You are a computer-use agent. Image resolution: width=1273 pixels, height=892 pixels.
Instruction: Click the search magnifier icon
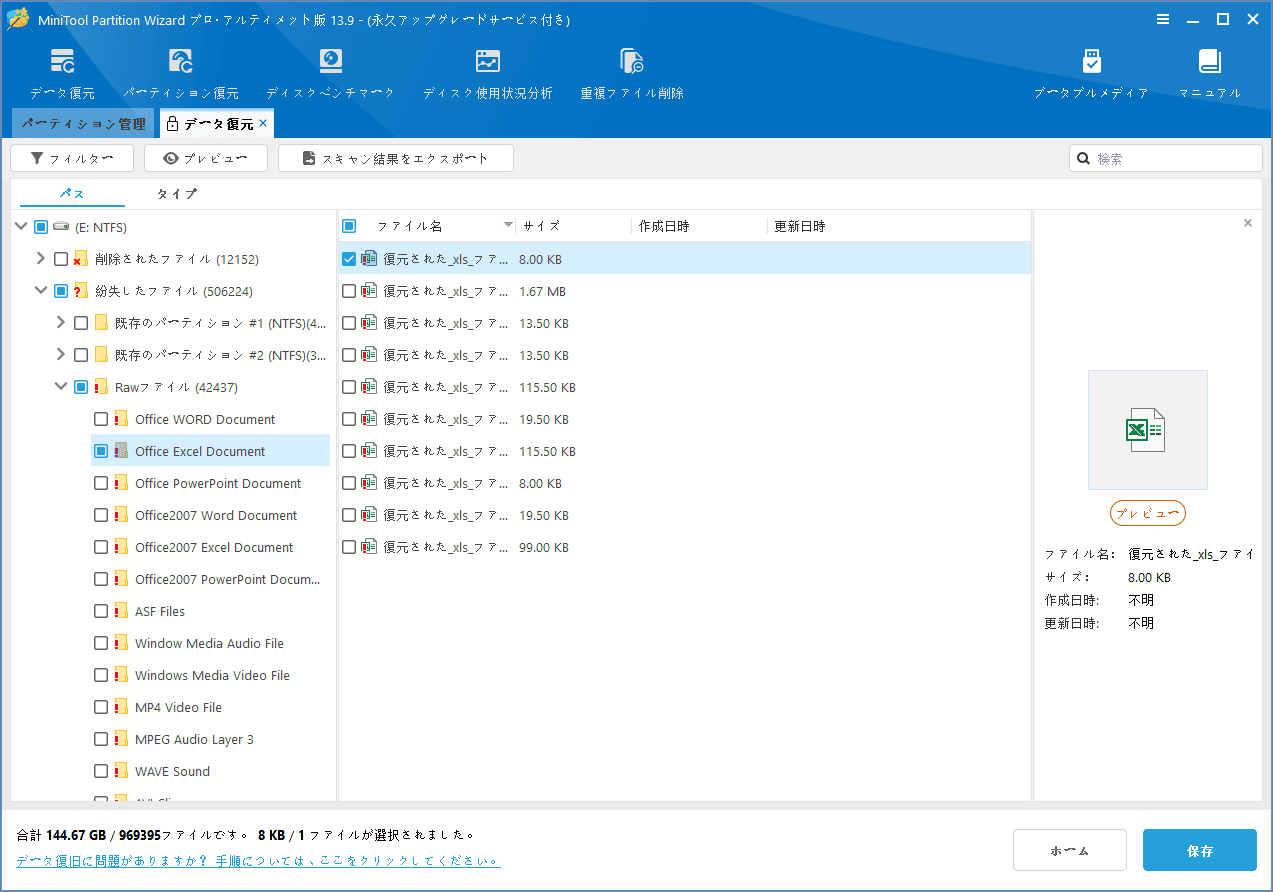pos(1083,158)
